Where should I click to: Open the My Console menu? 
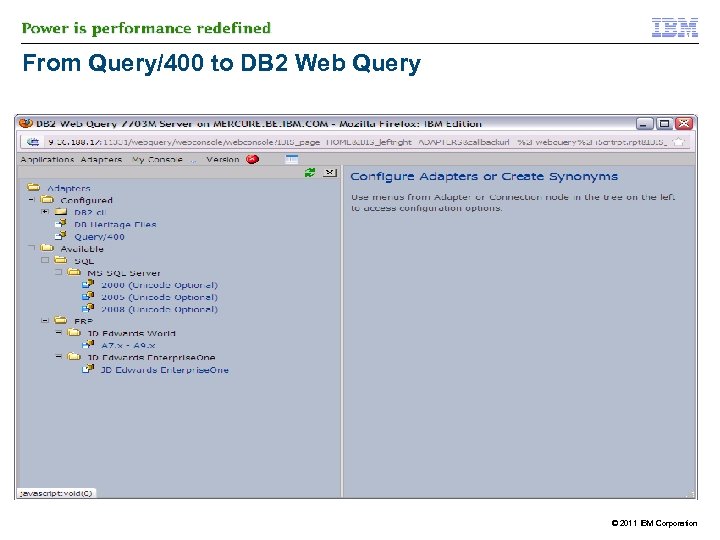[157, 160]
